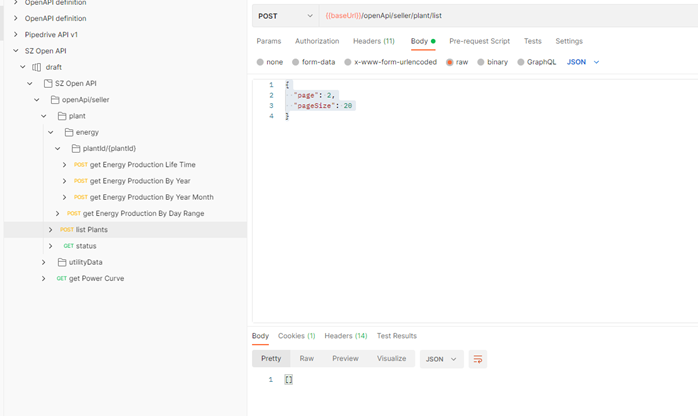Screen dimensions: 698x416
Task: Click the plant folder icon
Action: click(62, 116)
